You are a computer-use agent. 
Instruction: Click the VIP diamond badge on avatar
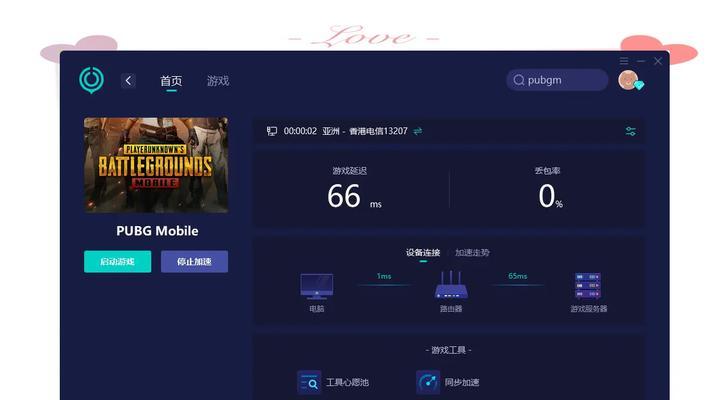click(x=639, y=85)
